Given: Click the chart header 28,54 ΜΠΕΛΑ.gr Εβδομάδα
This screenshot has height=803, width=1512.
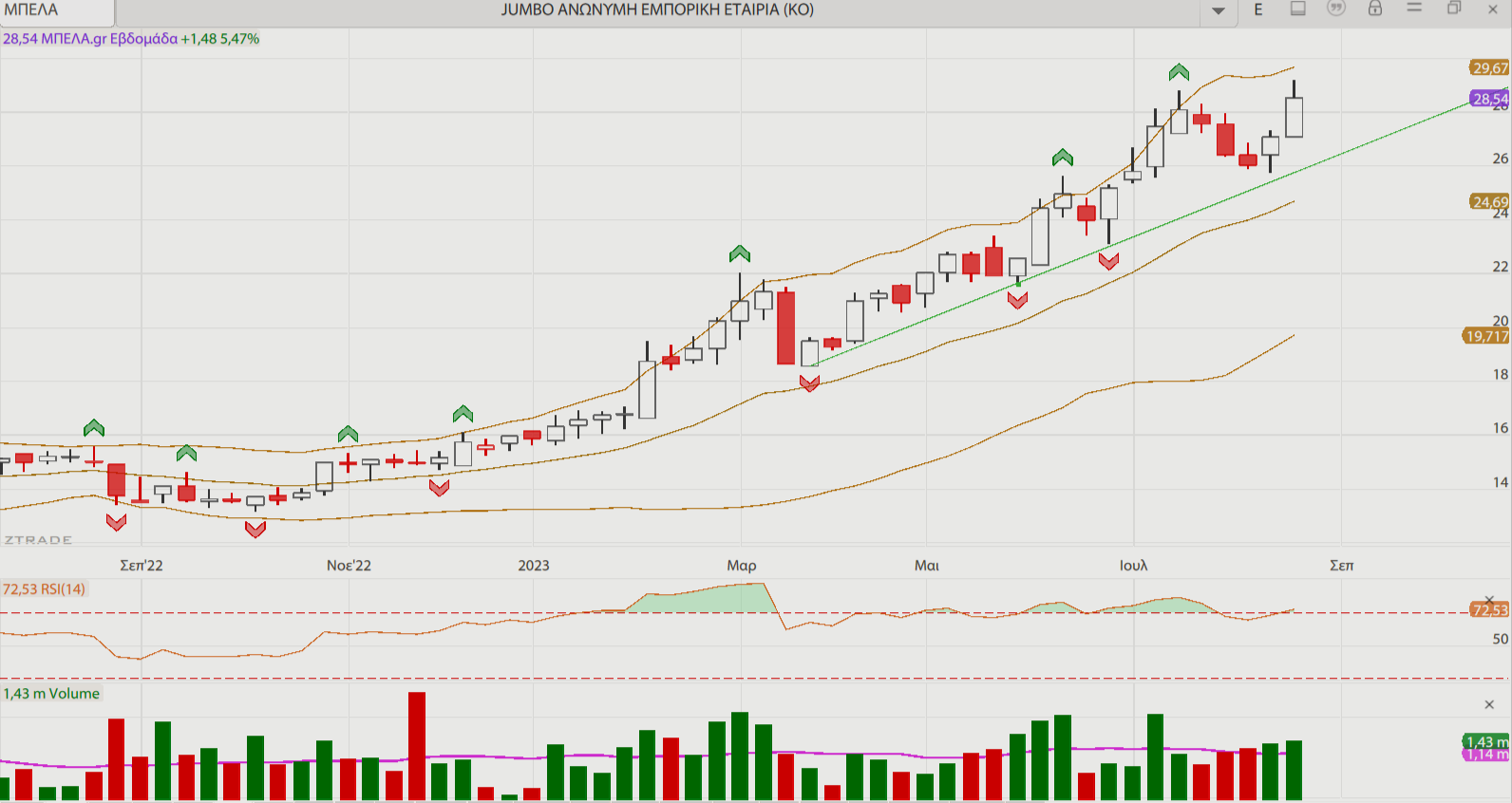Looking at the screenshot, I should (90, 39).
